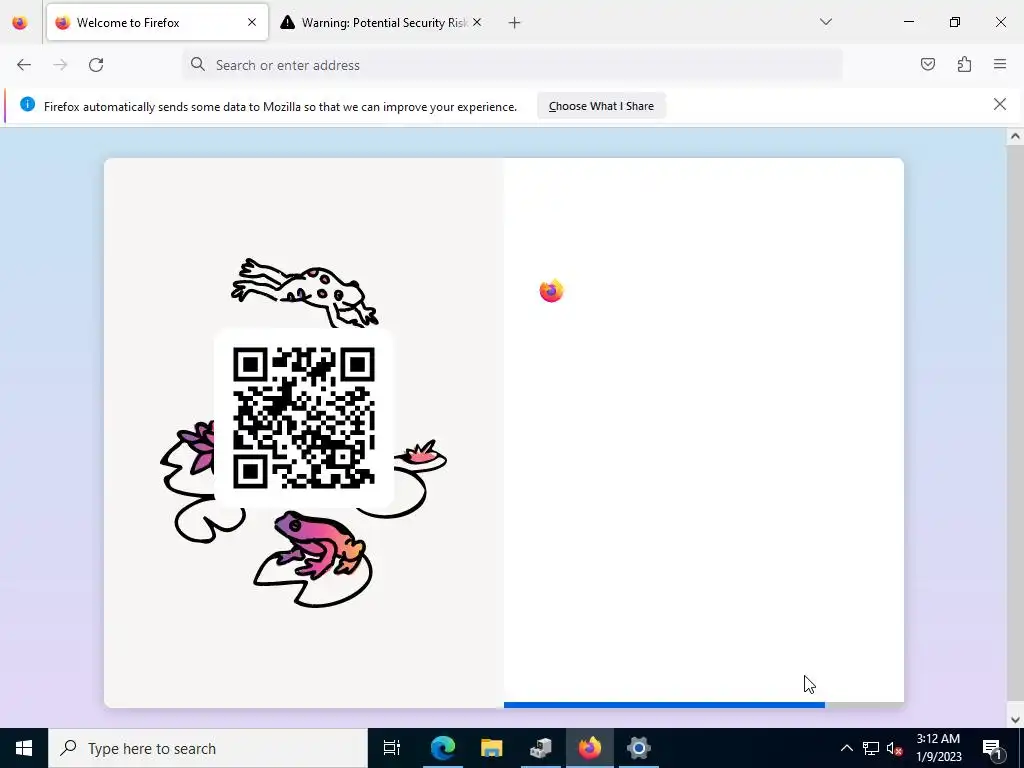
Task: Open the Save to Pocket icon
Action: coord(927,64)
